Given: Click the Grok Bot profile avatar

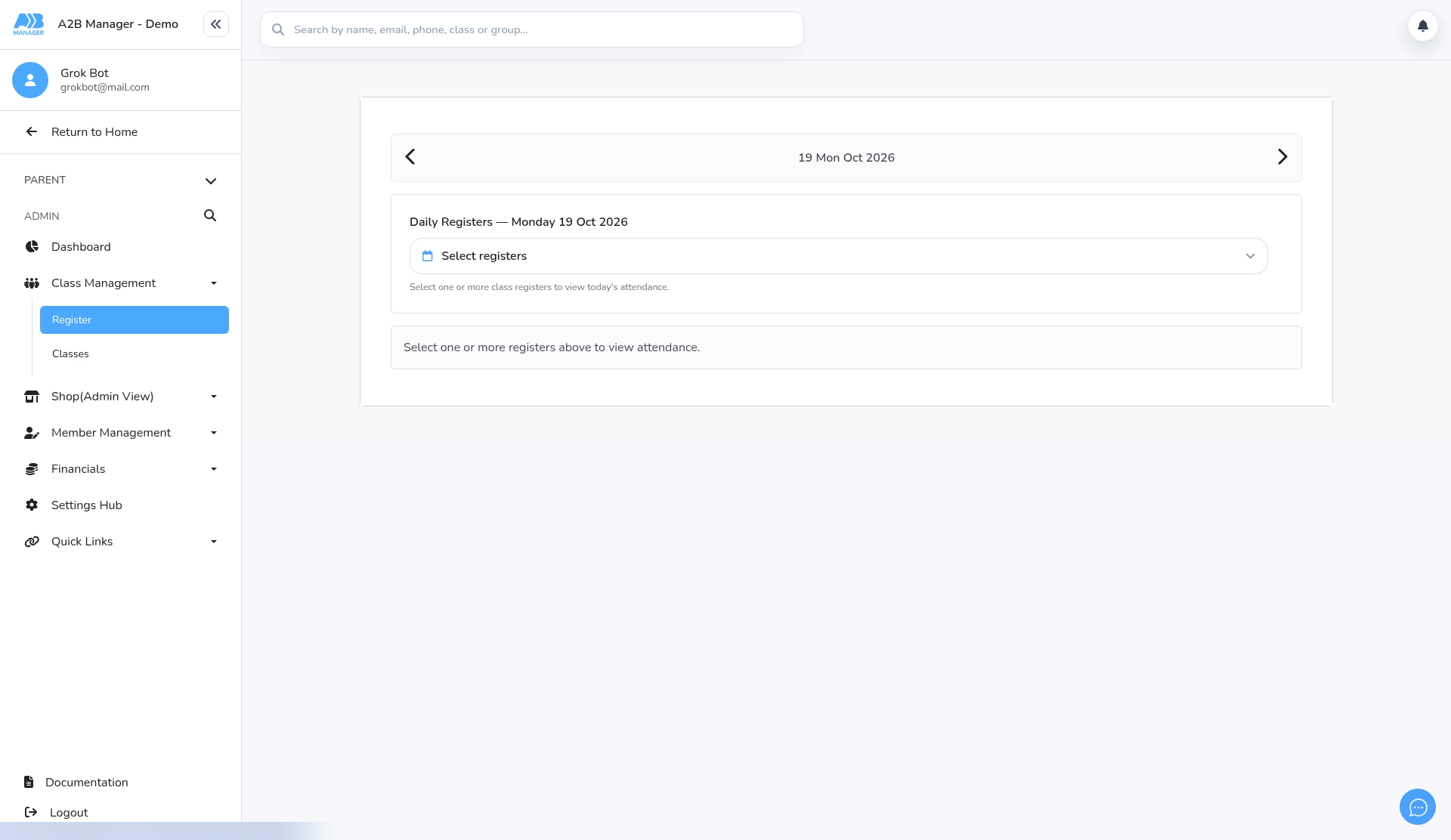Looking at the screenshot, I should point(30,80).
